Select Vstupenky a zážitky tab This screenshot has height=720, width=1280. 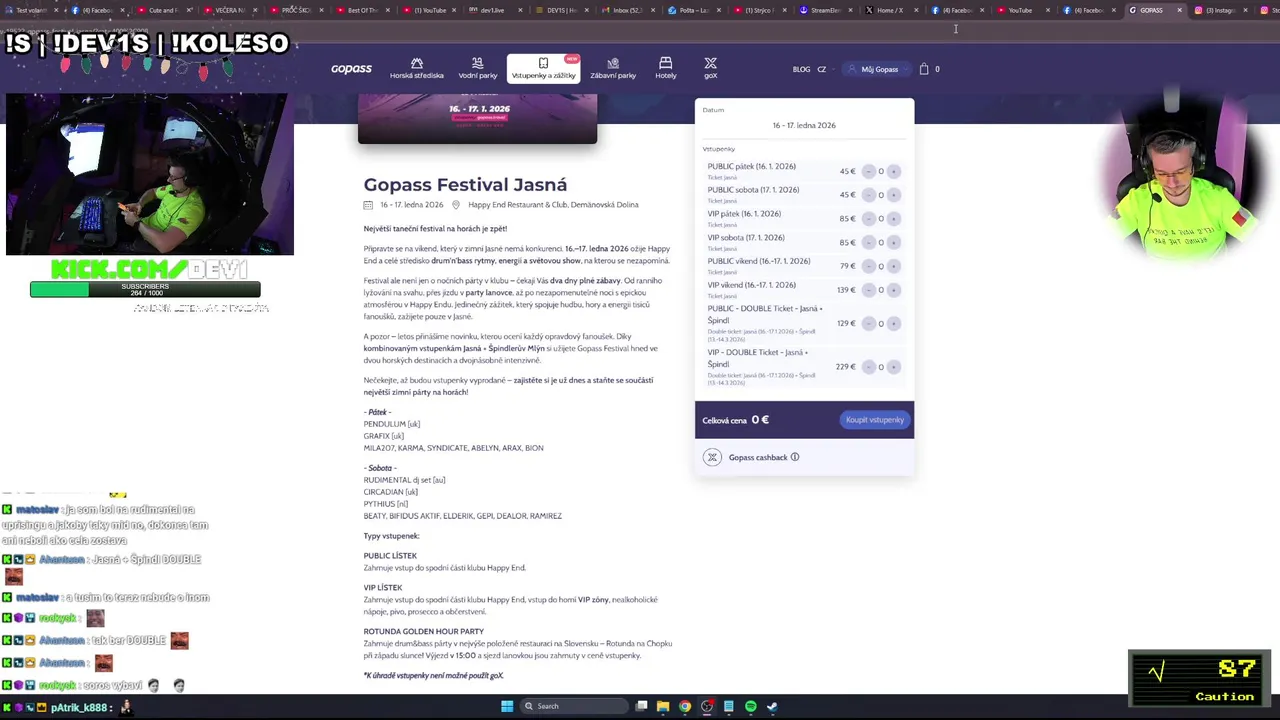(543, 68)
